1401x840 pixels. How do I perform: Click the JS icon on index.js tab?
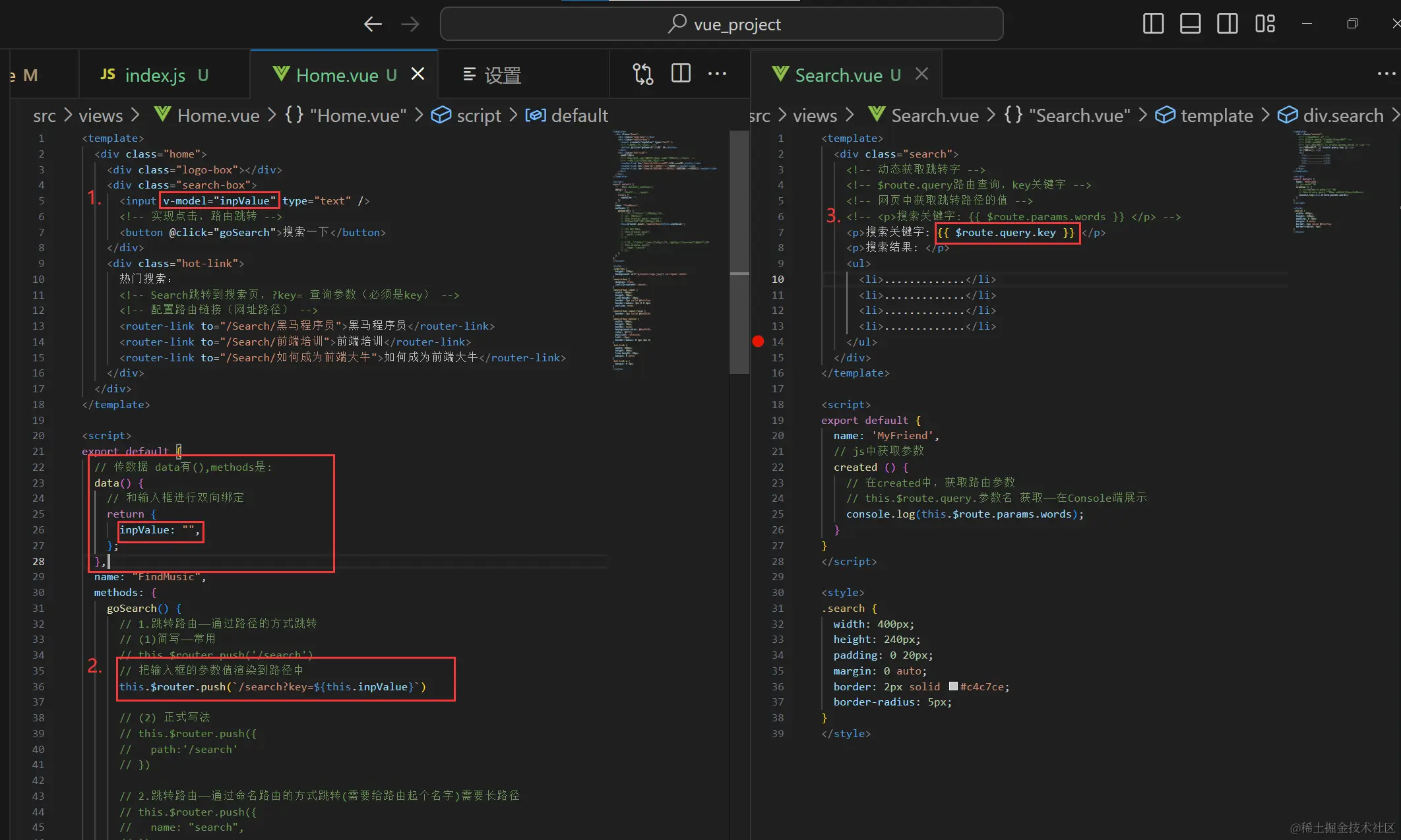tap(108, 75)
